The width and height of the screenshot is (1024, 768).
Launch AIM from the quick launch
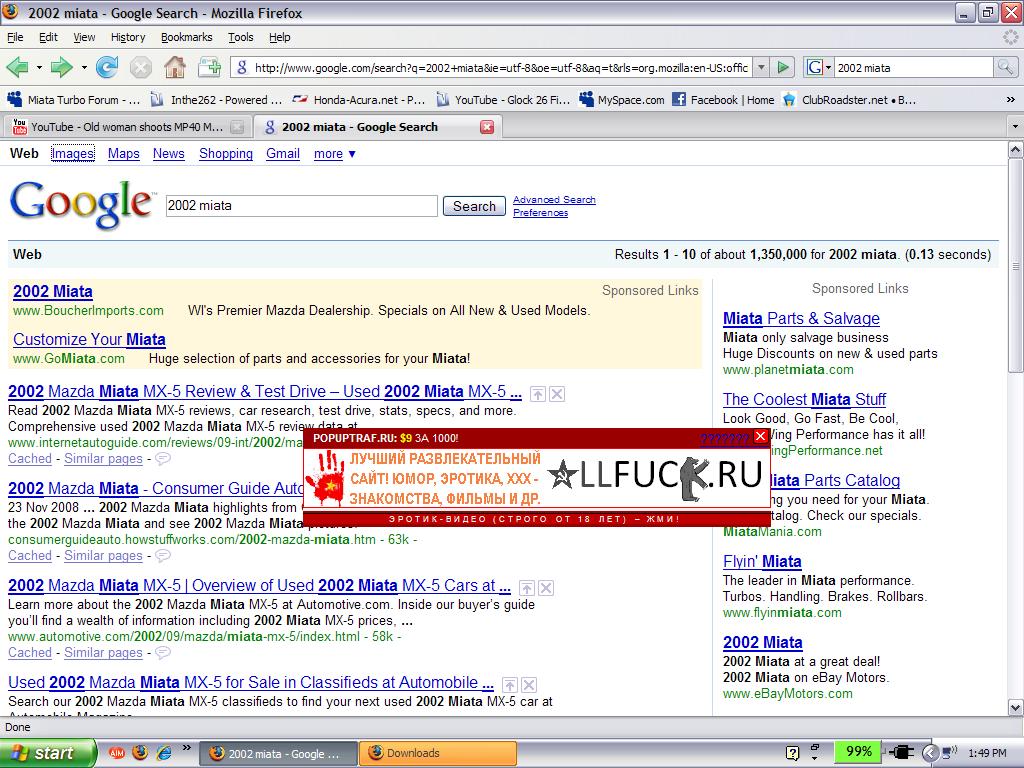point(116,753)
